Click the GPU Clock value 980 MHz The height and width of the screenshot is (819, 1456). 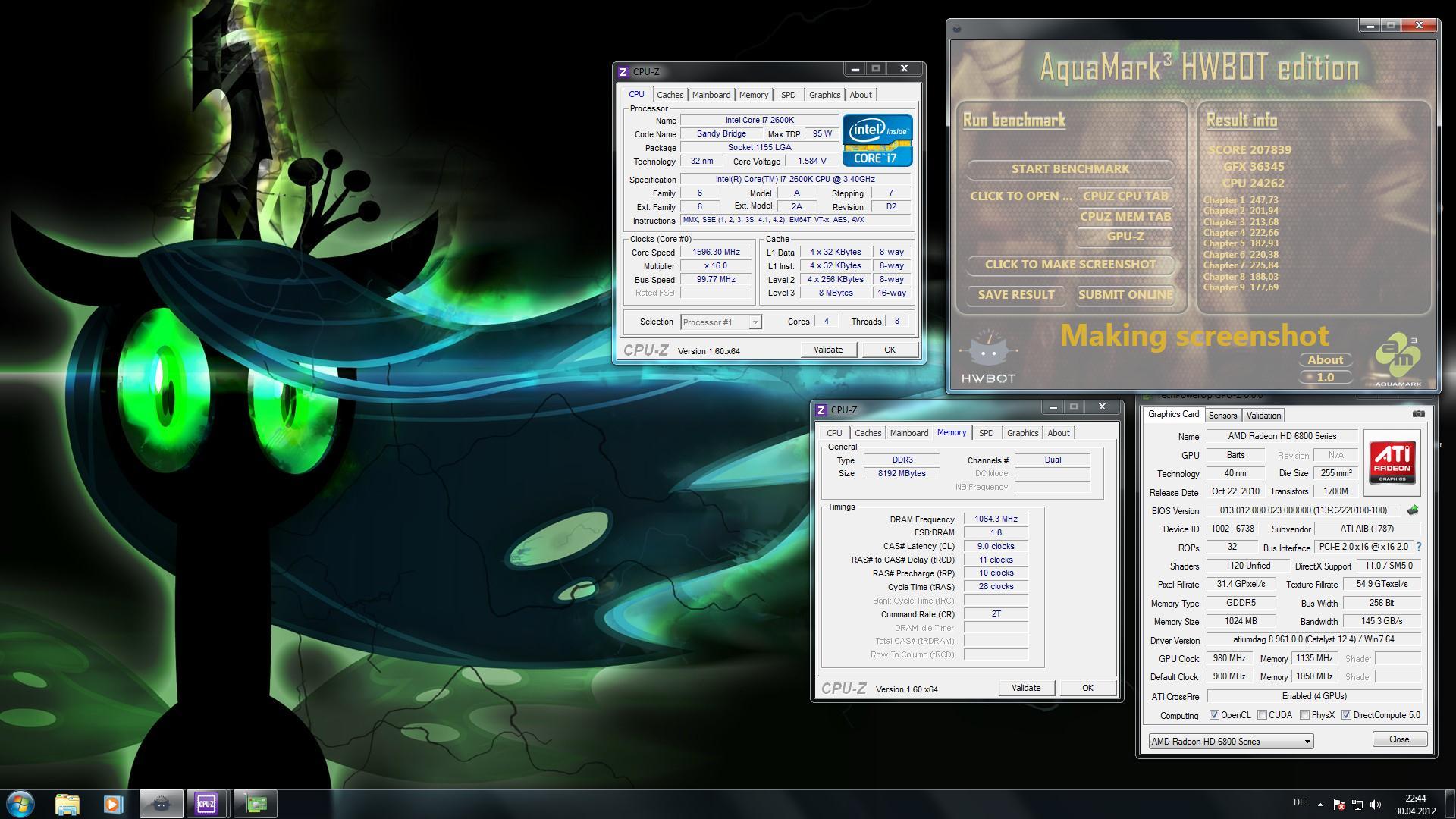1228,658
